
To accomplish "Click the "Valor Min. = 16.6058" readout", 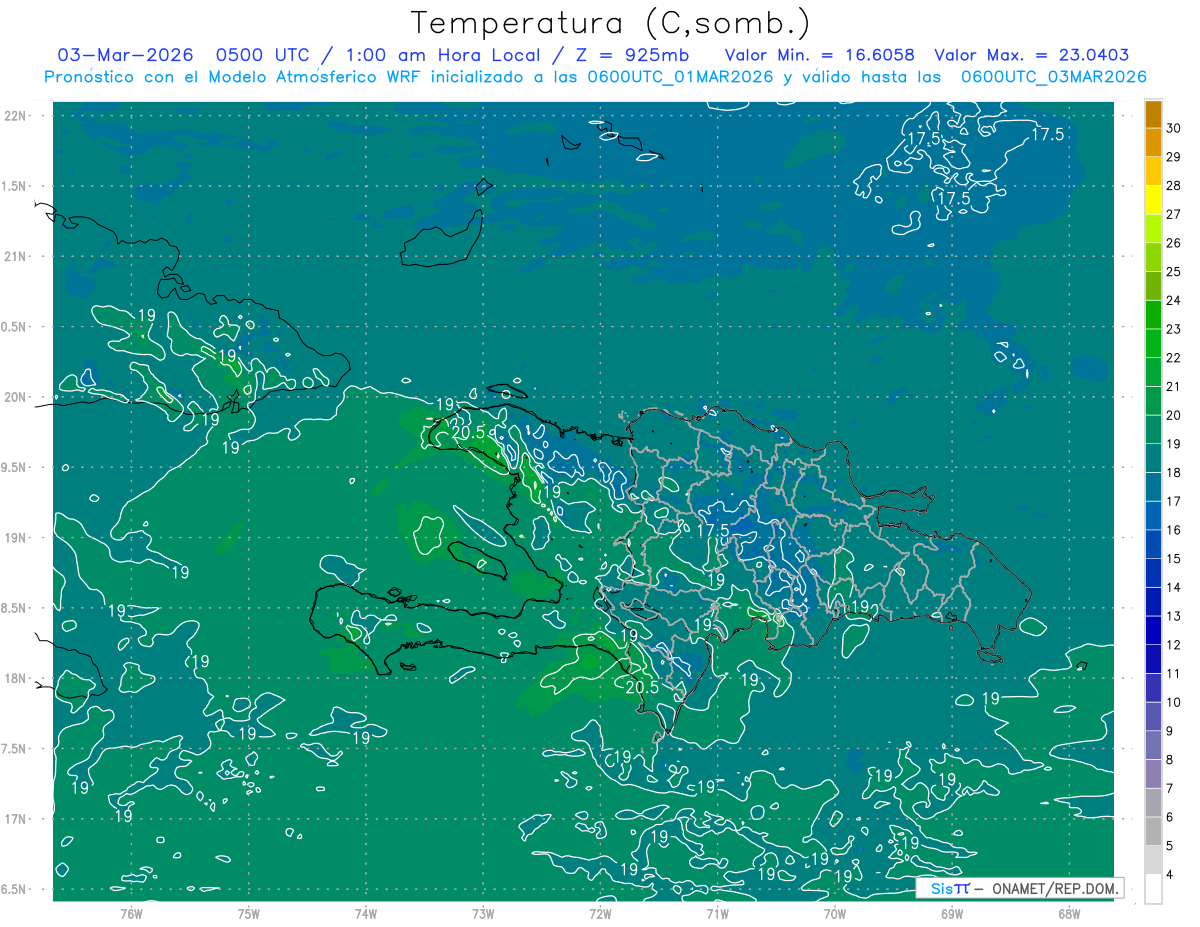I will [820, 55].
